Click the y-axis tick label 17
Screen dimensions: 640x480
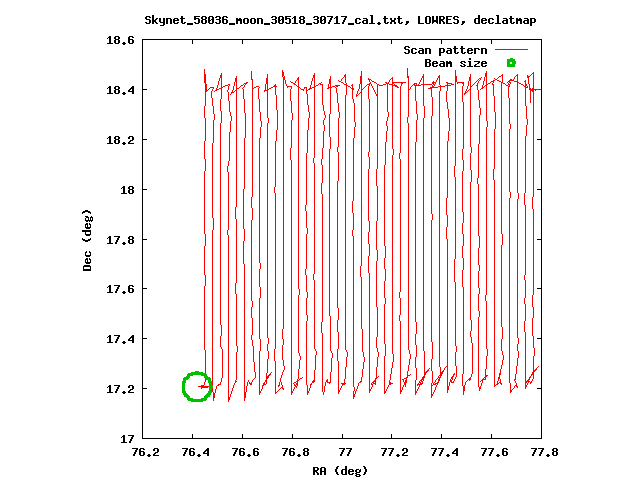click(127, 439)
